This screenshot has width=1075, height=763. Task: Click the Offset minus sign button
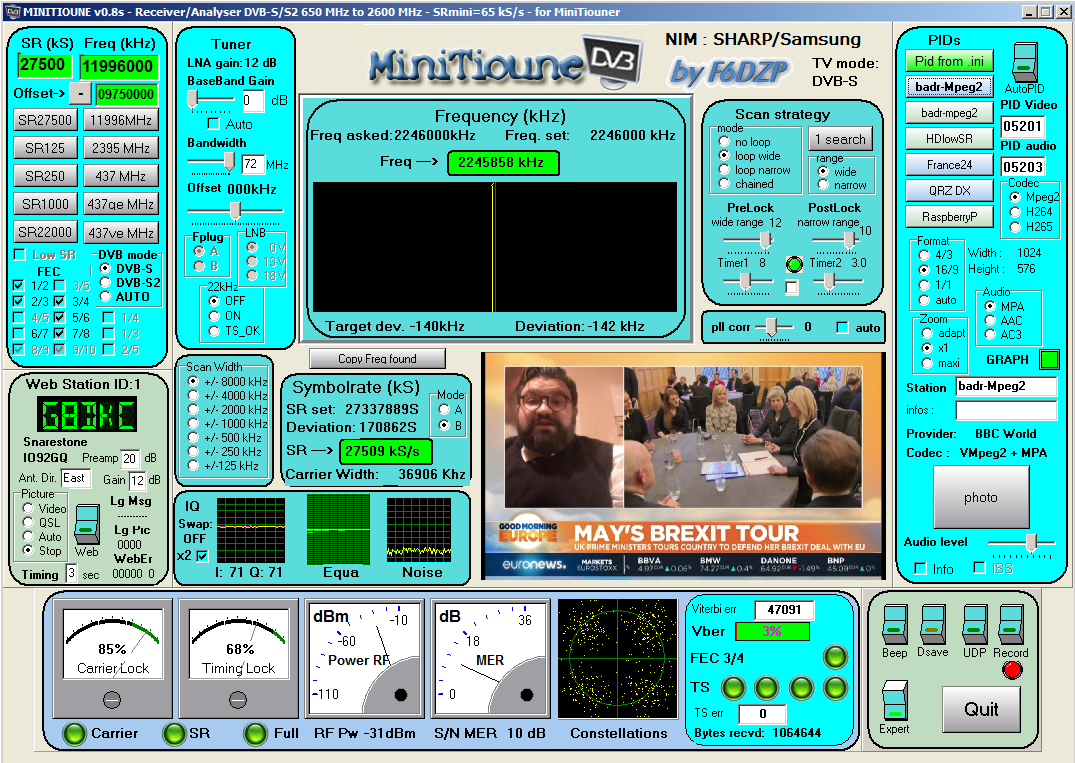tap(80, 94)
